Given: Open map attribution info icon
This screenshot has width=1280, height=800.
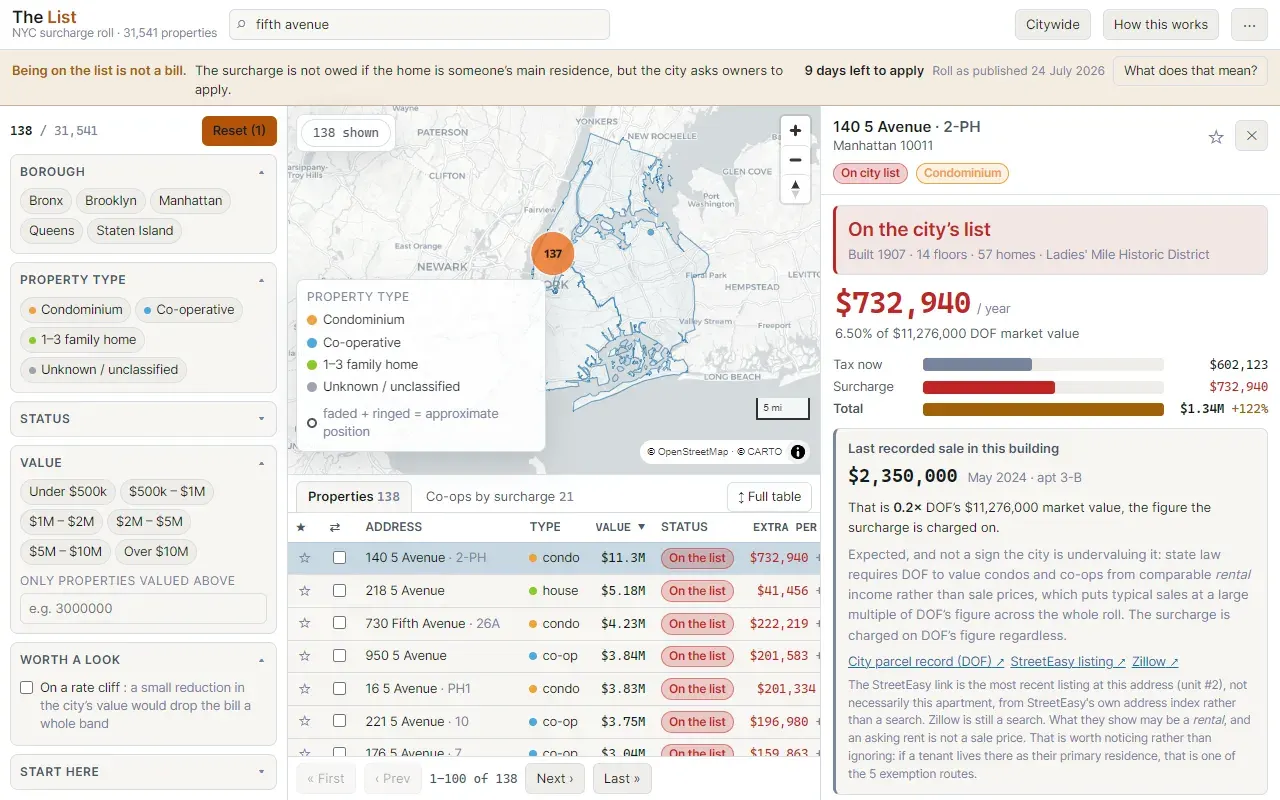Looking at the screenshot, I should click(798, 452).
